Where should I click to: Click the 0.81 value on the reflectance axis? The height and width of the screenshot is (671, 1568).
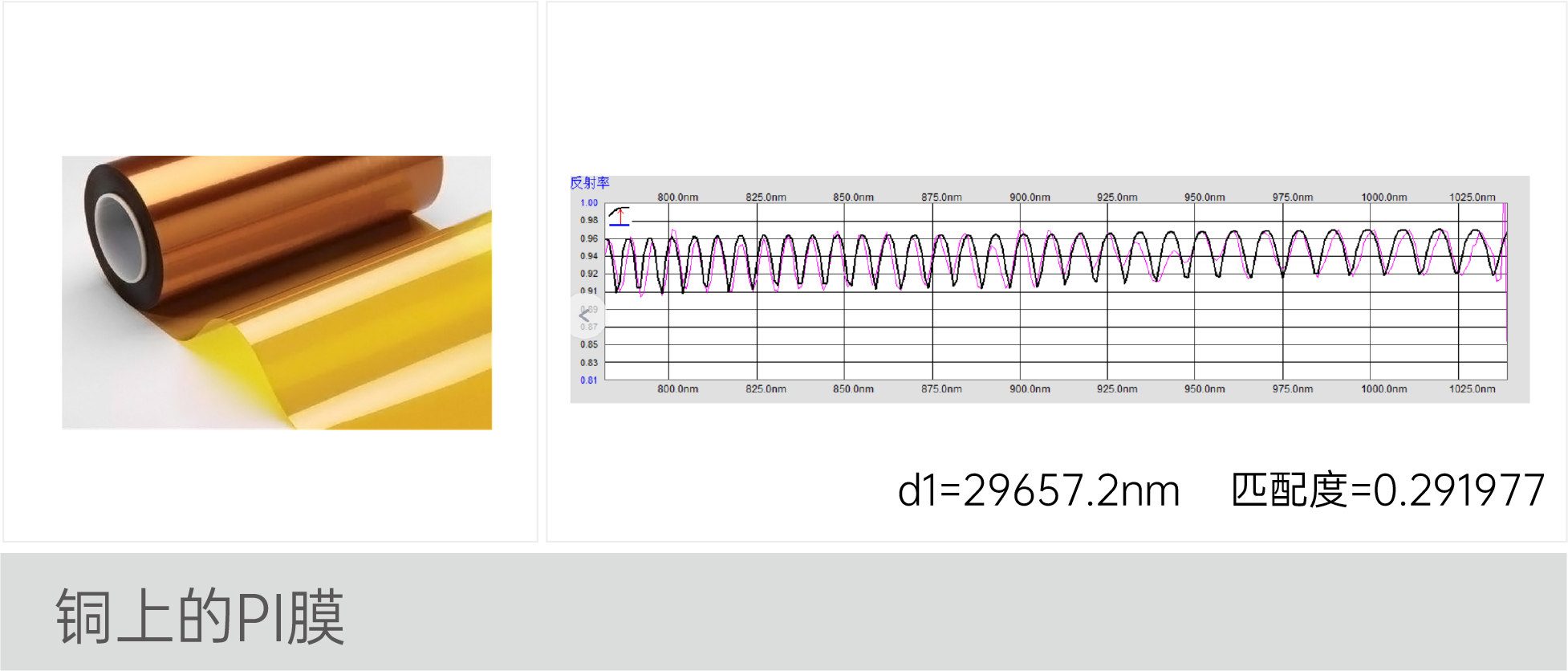[x=589, y=380]
